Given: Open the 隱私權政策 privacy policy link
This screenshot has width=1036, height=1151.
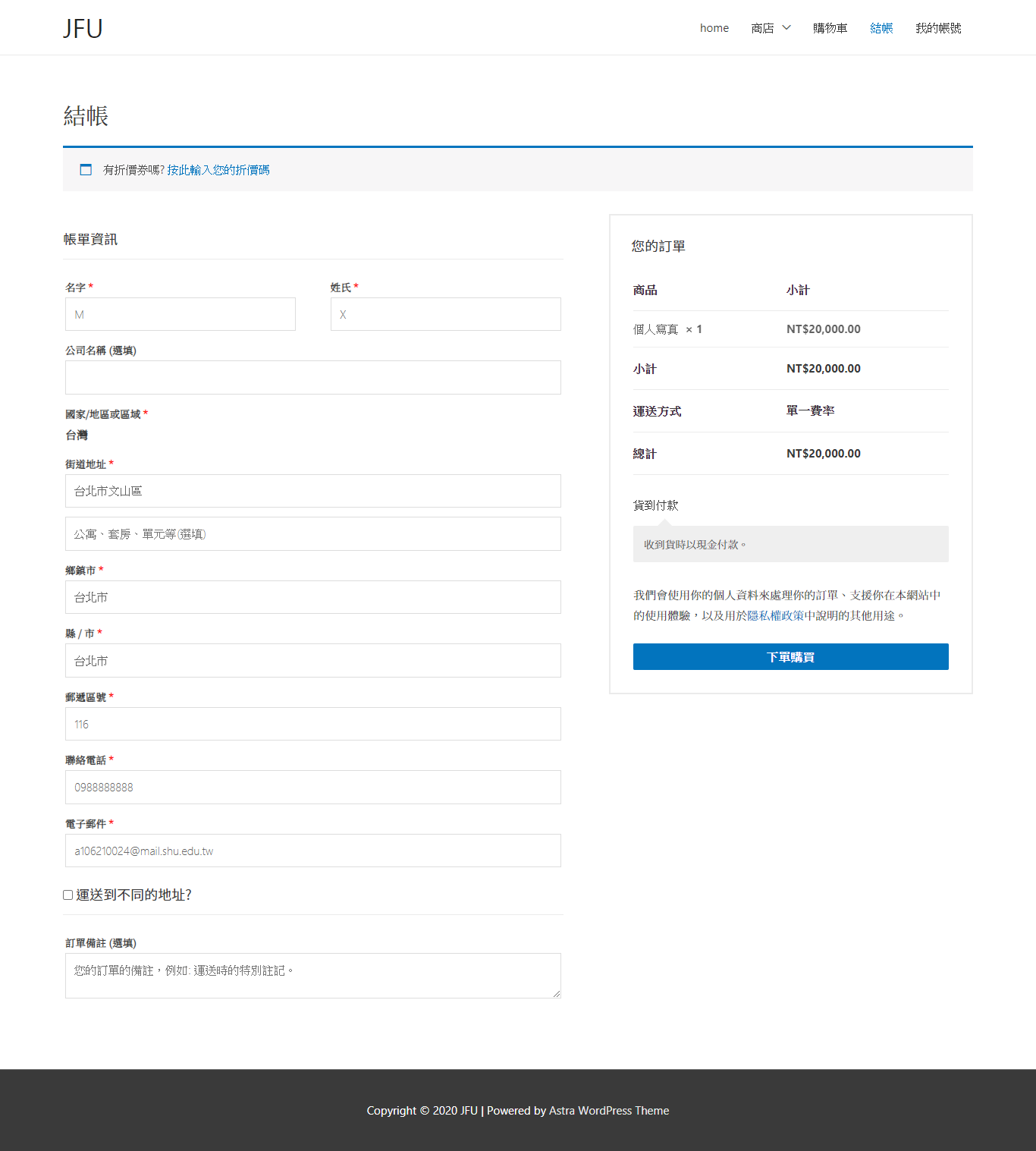Looking at the screenshot, I should point(775,616).
